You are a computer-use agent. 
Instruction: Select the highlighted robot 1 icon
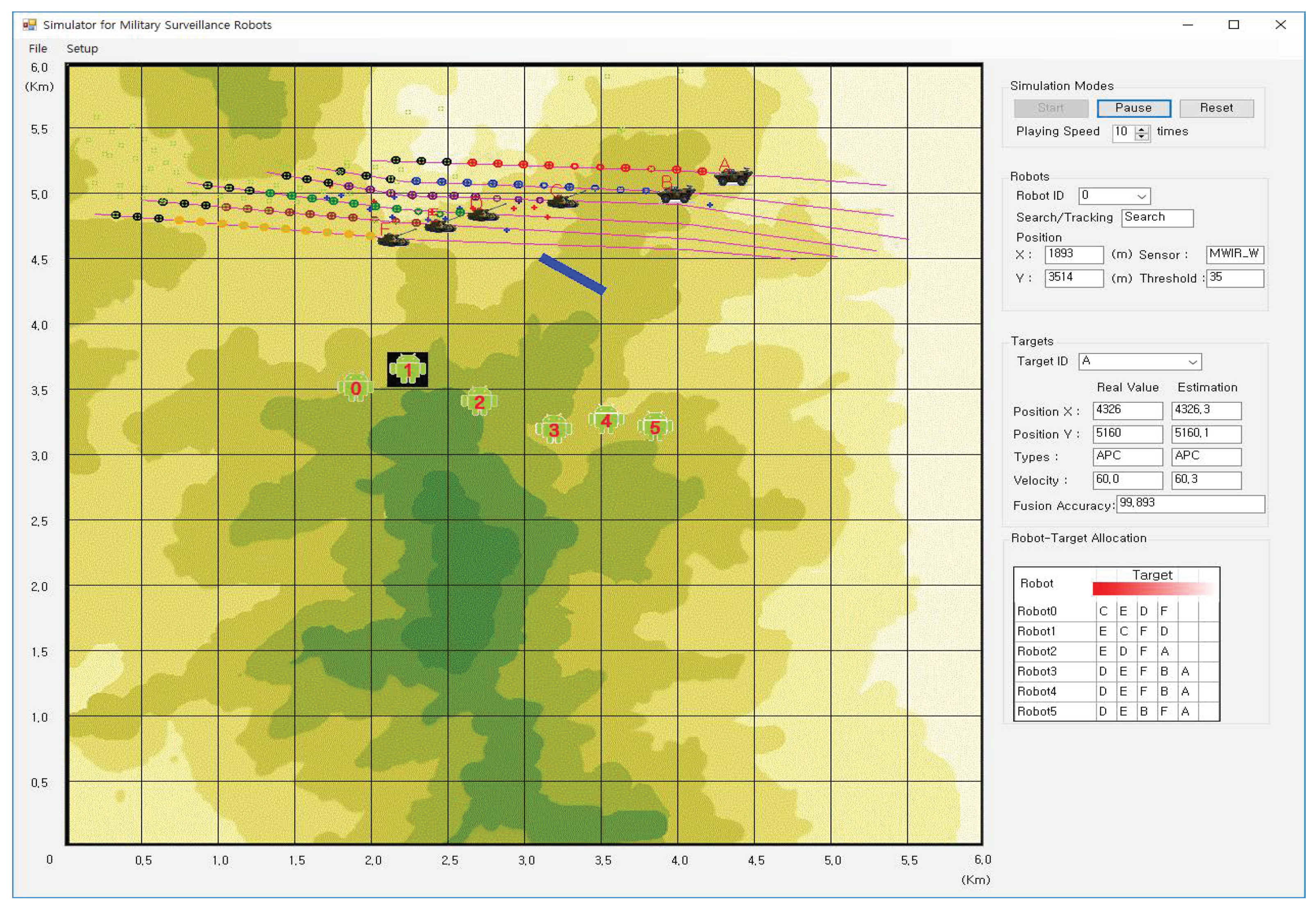click(x=407, y=369)
